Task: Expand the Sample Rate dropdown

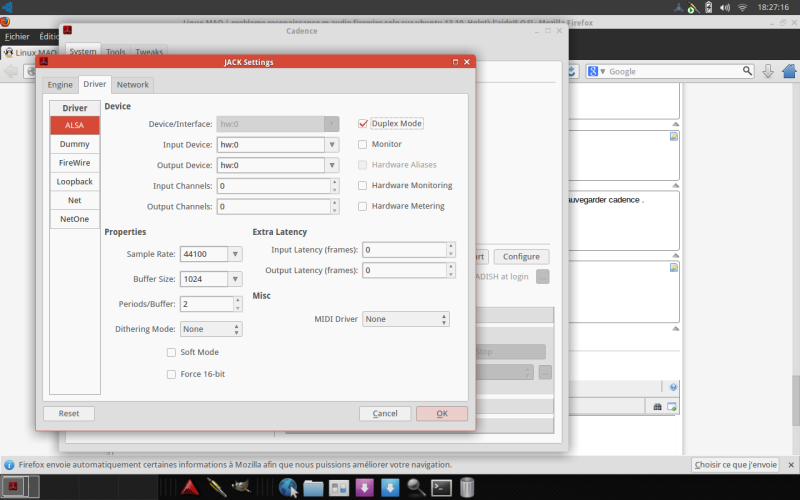Action: pyautogui.click(x=211, y=254)
